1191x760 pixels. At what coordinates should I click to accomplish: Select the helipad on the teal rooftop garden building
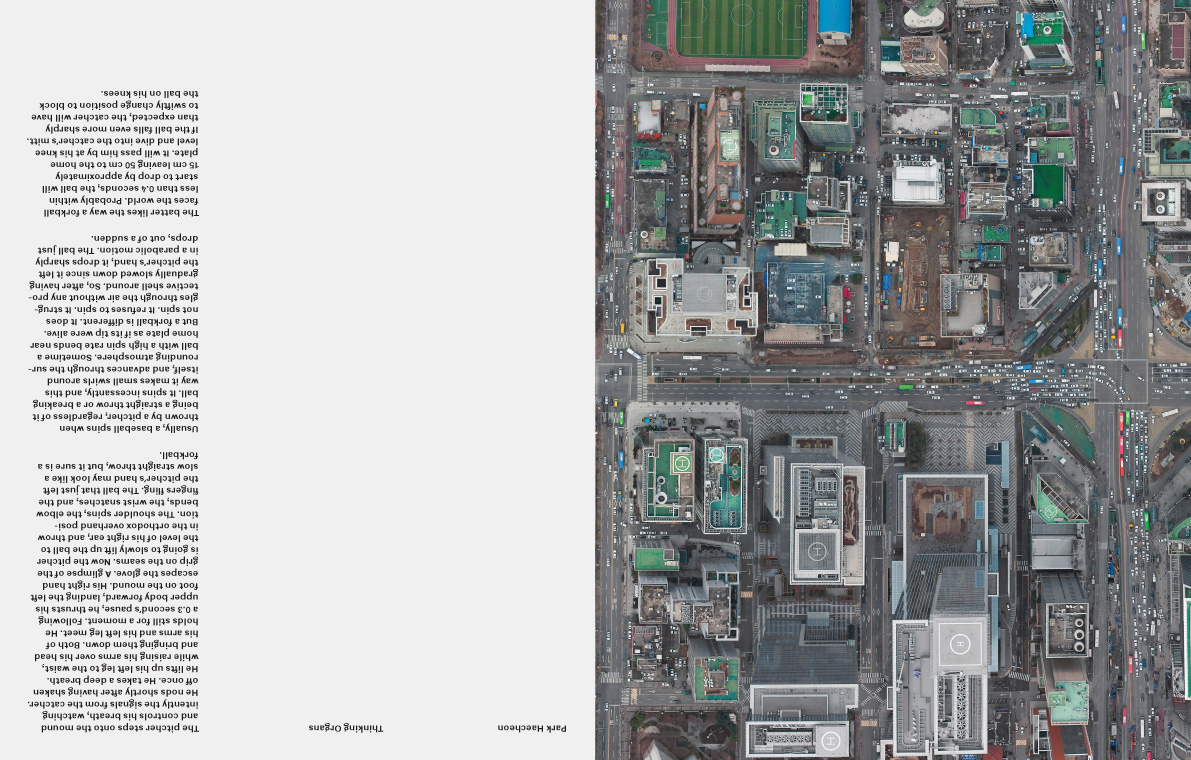716,456
